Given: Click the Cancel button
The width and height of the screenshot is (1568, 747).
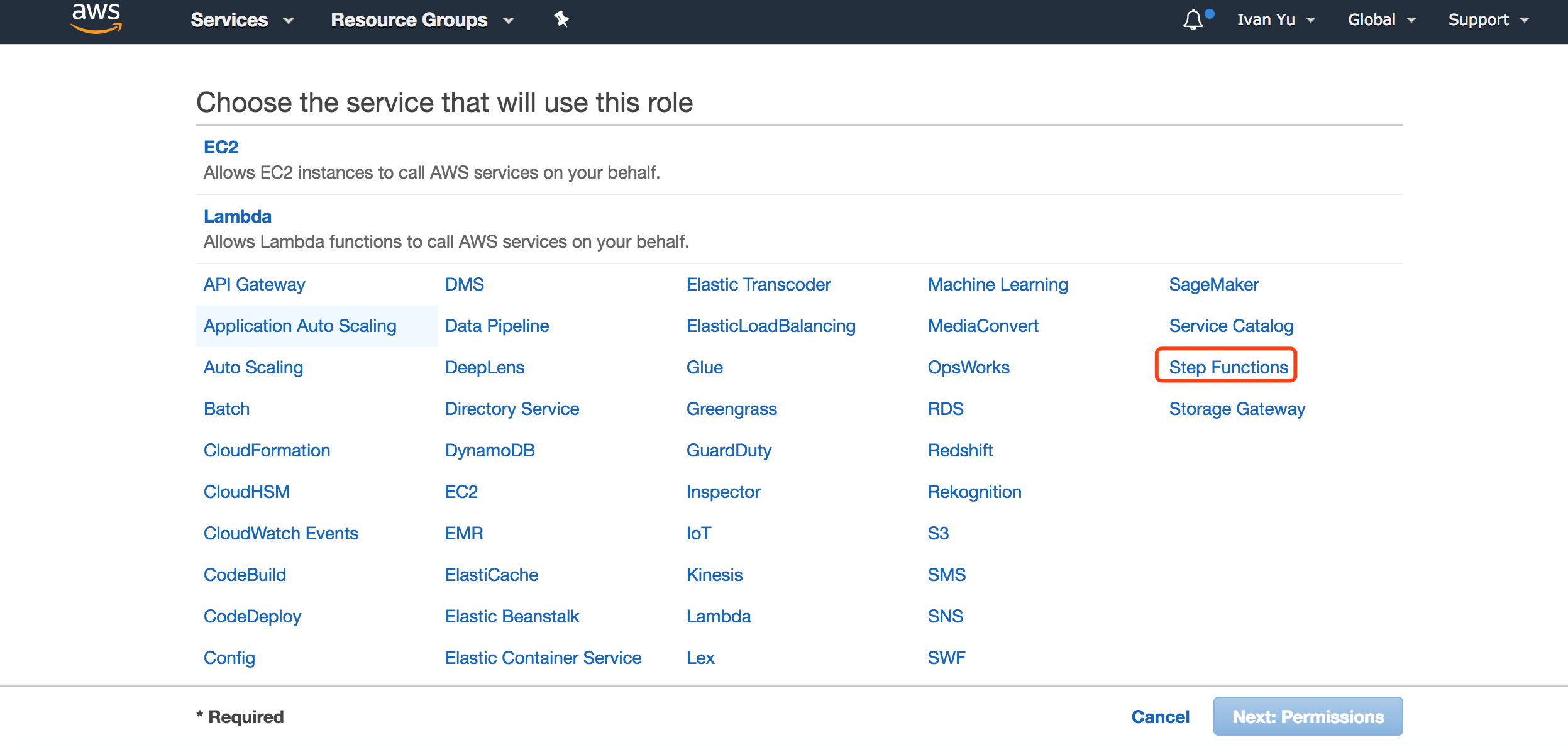Looking at the screenshot, I should coord(1160,717).
